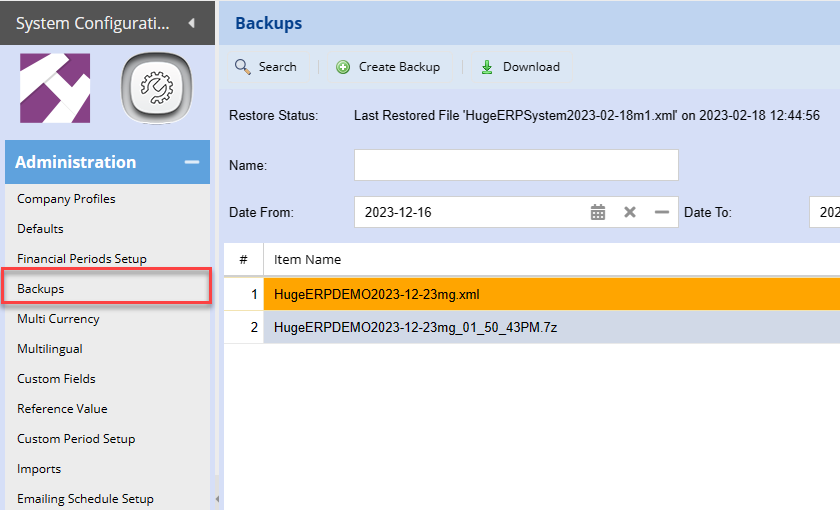
Task: Go to Financial Periods Setup
Action: [x=82, y=259]
